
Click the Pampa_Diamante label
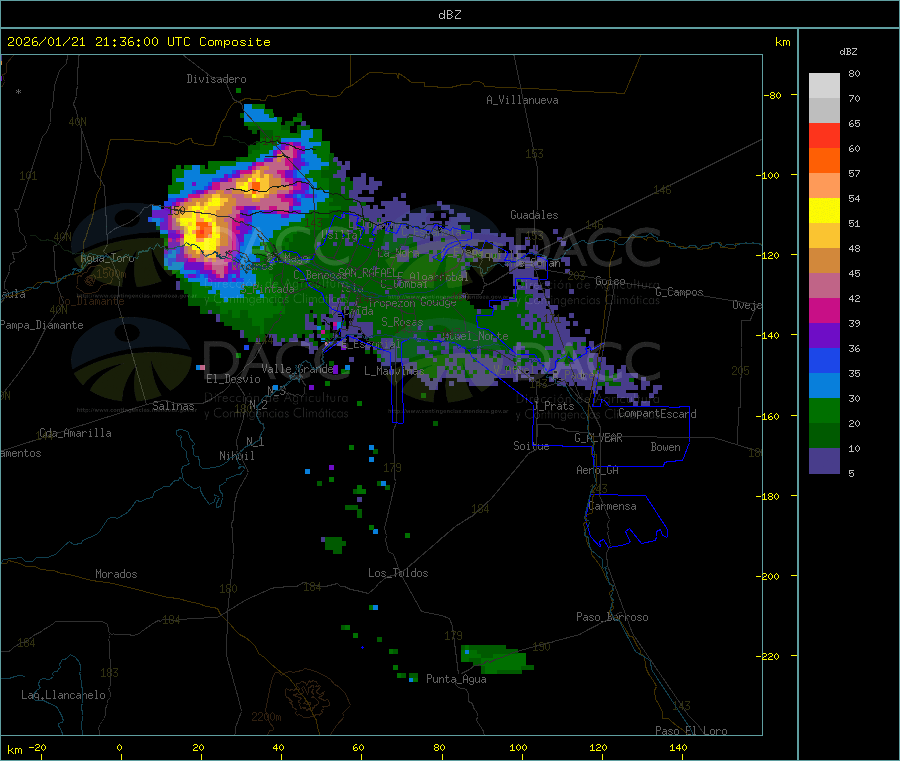coord(42,325)
